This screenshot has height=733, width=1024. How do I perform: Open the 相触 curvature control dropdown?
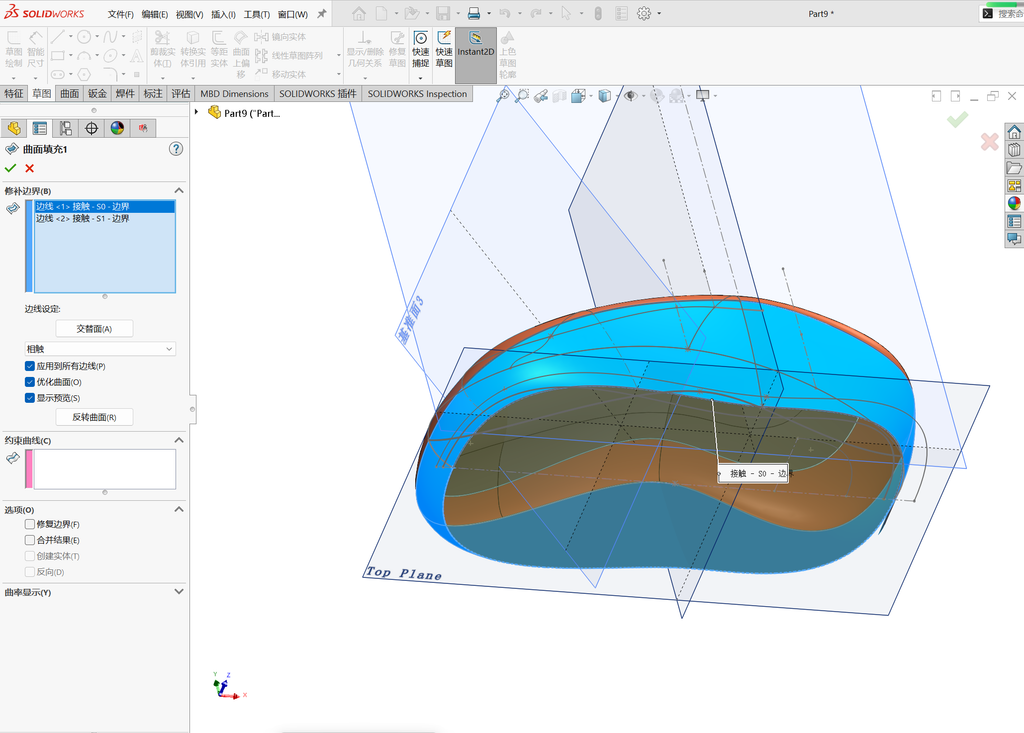(x=100, y=349)
